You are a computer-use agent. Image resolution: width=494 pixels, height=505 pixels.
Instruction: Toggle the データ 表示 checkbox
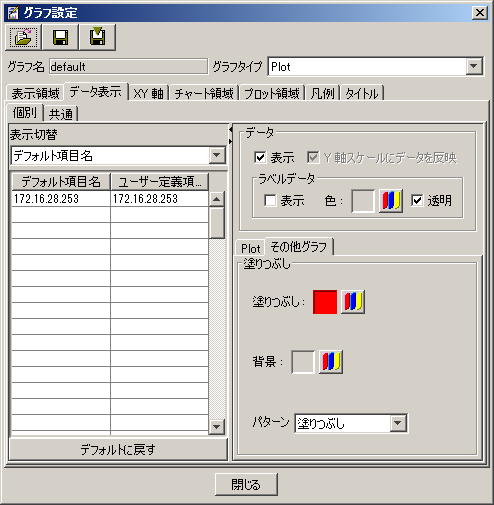coord(260,157)
